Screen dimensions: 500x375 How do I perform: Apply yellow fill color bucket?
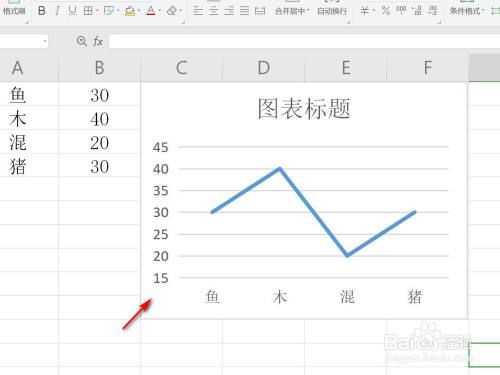pyautogui.click(x=130, y=11)
